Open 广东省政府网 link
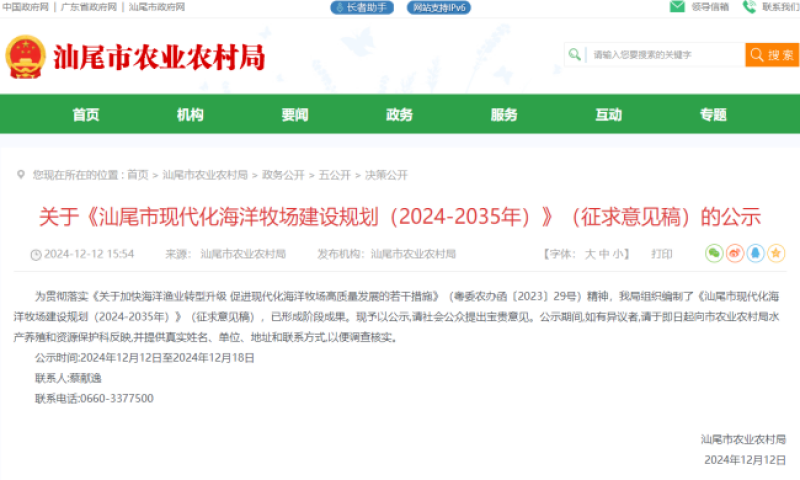This screenshot has width=800, height=480. point(89,7)
